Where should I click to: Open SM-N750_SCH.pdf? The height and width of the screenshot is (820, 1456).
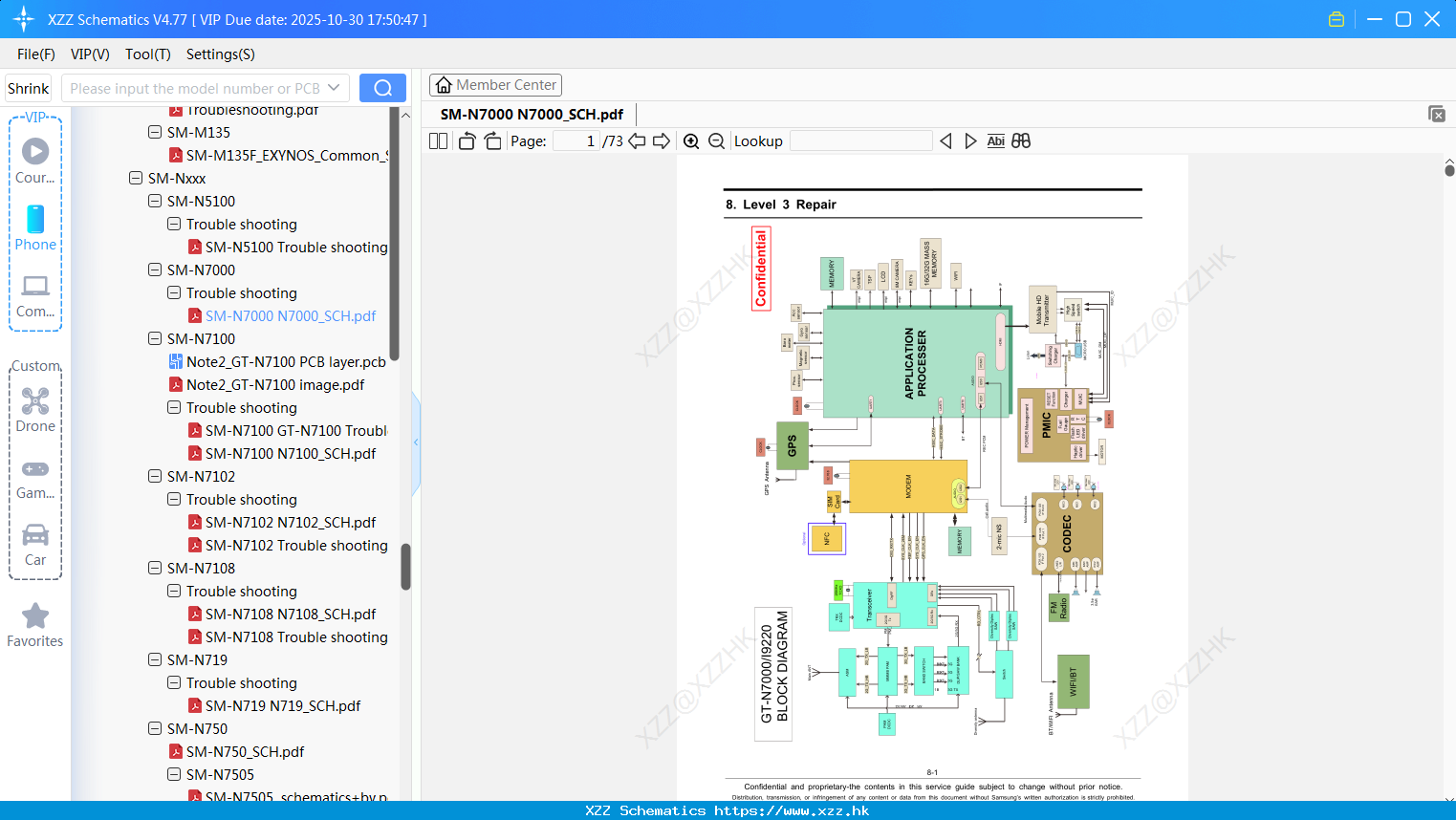pos(245,751)
